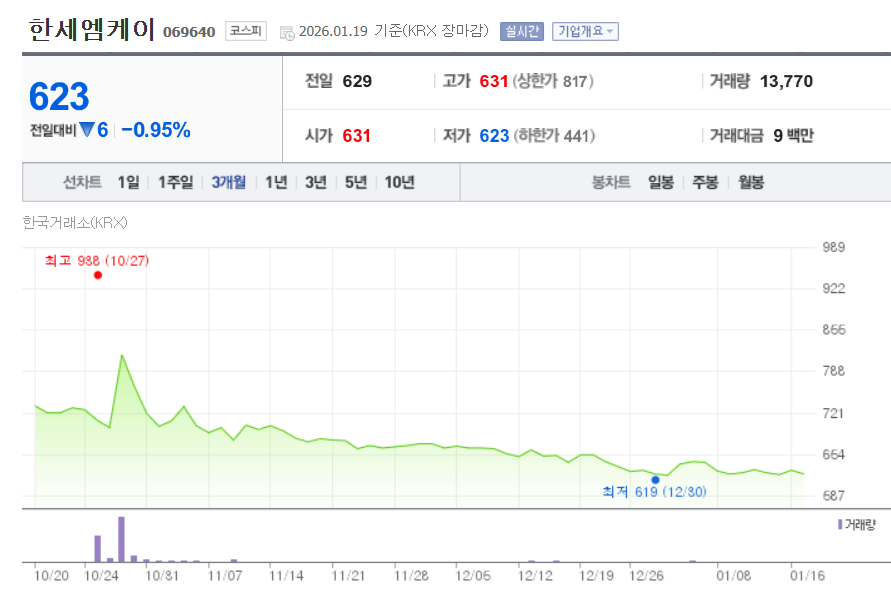Click the blue 최저 619 marker dot
This screenshot has height=598, width=891.
(656, 479)
